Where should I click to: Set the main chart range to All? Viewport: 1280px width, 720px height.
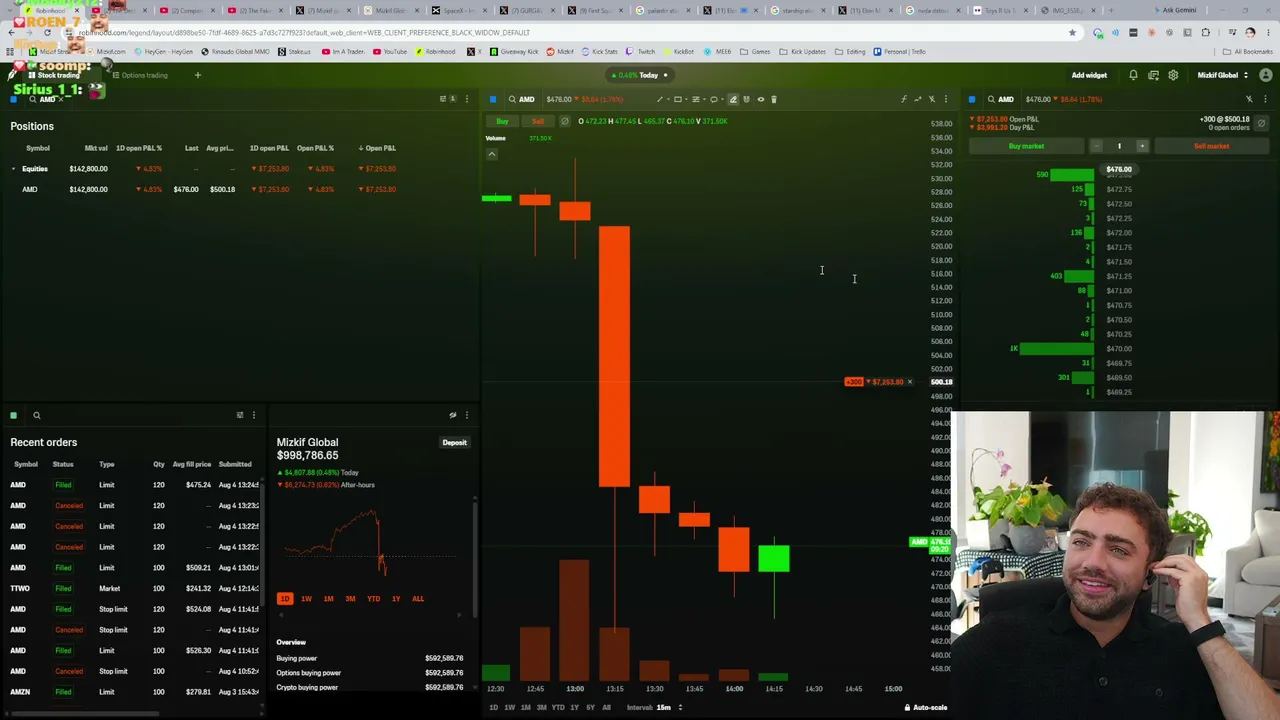click(x=606, y=707)
